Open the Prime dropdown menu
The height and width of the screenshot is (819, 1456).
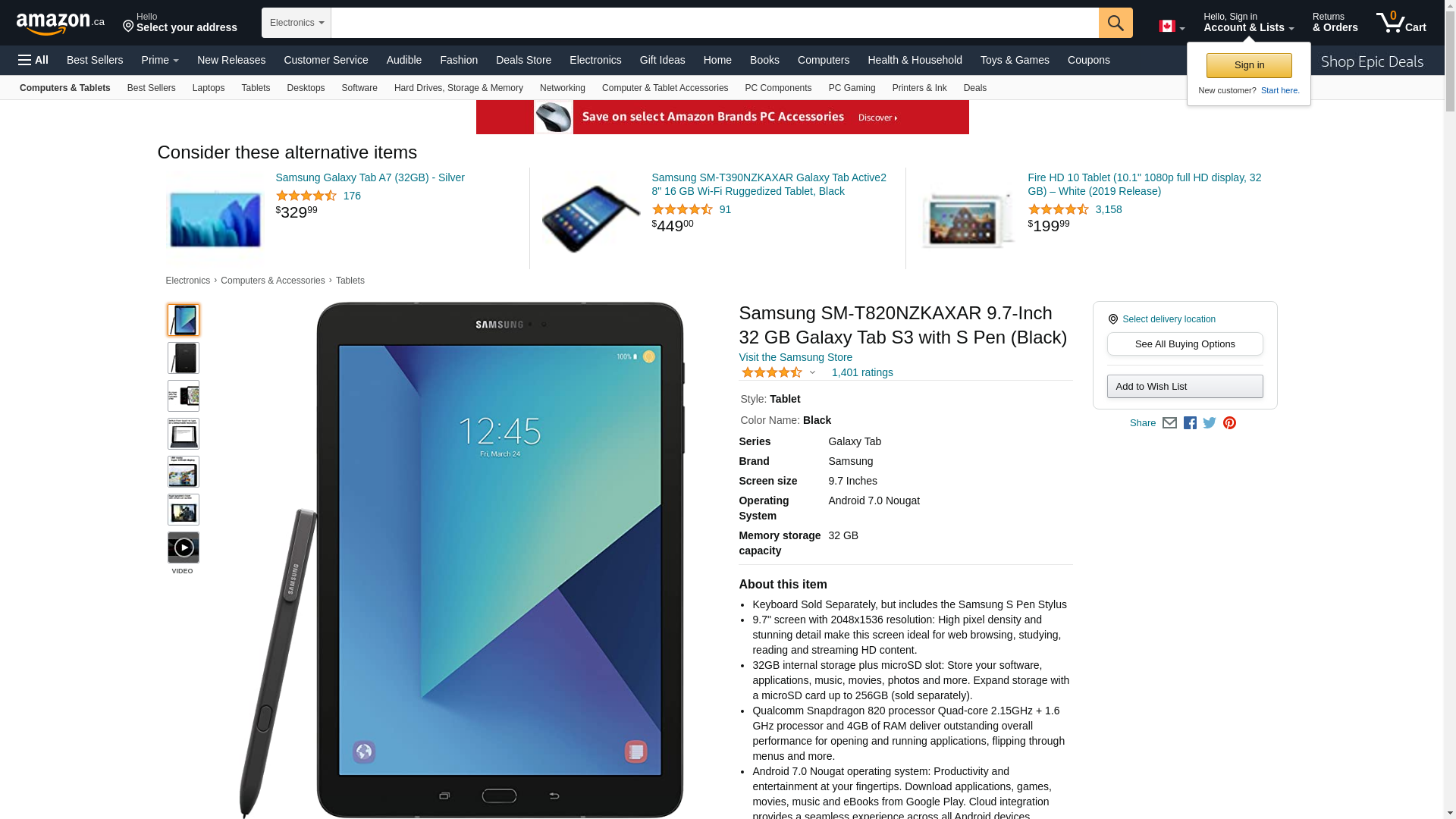[x=160, y=60]
